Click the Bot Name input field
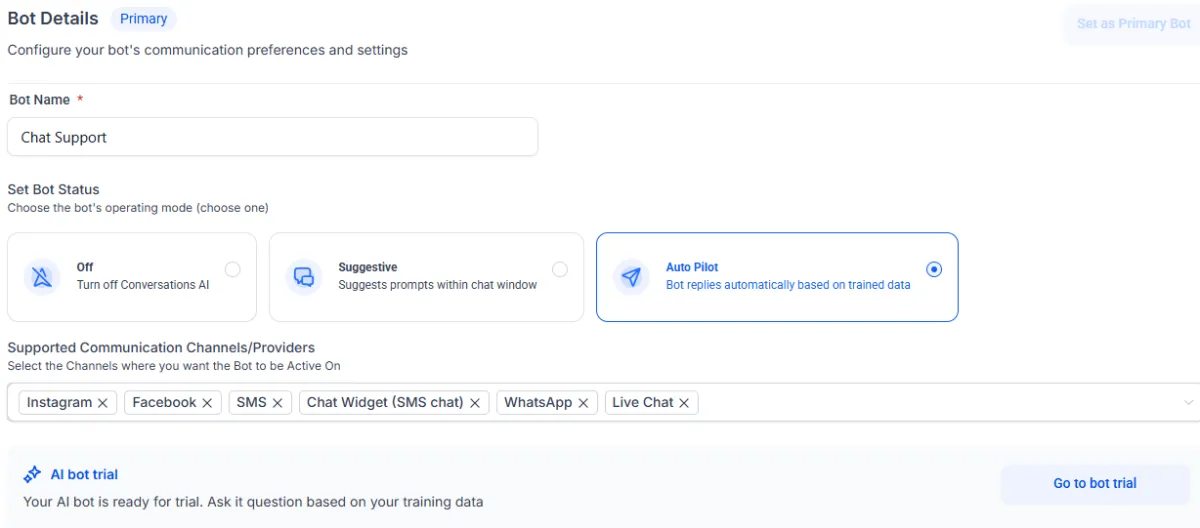This screenshot has width=1200, height=528. [272, 137]
